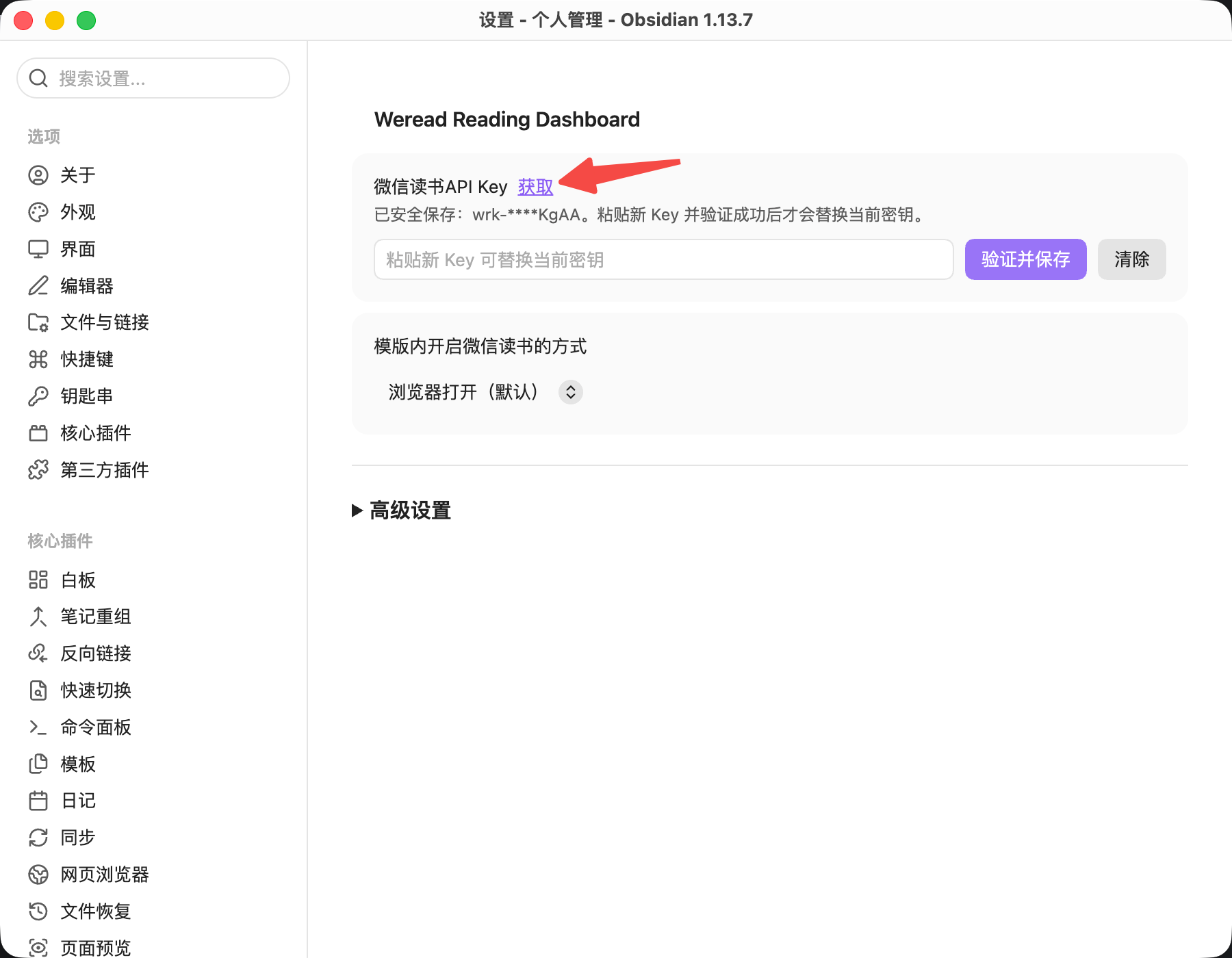The width and height of the screenshot is (1232, 958).
Task: Click the 第三方插件 puzzle icon
Action: tap(38, 470)
